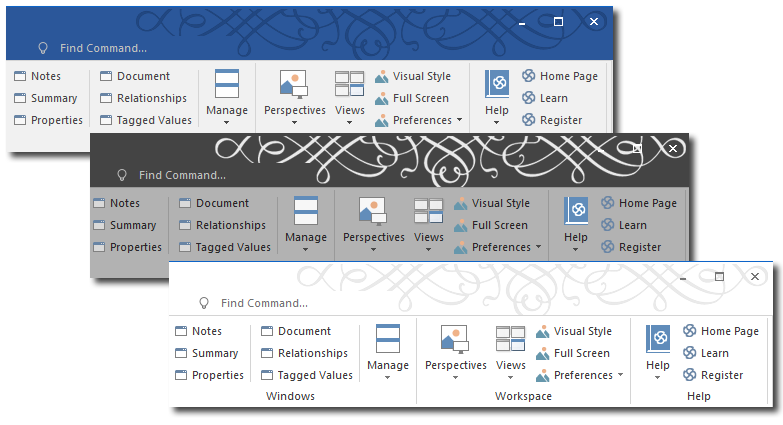Viewport: 783px width, 425px height.
Task: Click Learn icon in the dark gray ribbon
Action: [607, 225]
